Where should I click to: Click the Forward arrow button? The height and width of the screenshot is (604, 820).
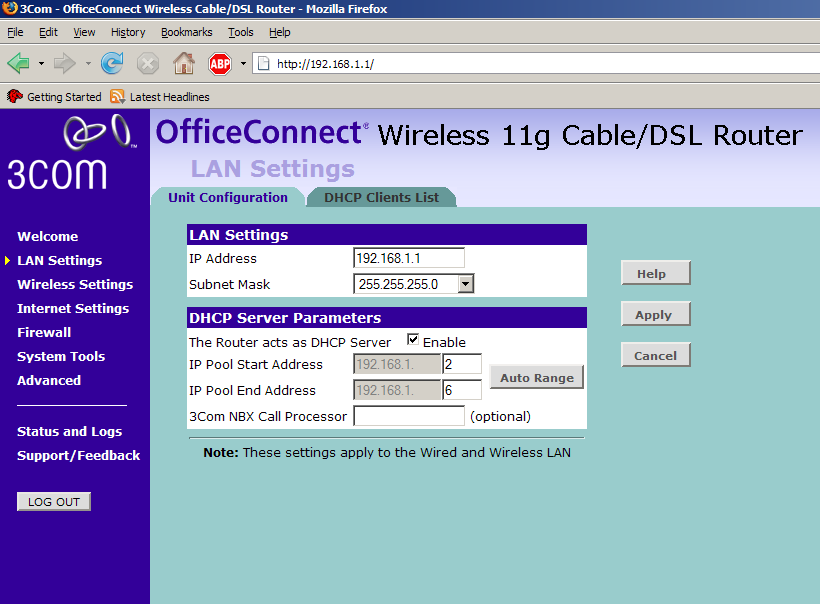pyautogui.click(x=65, y=63)
